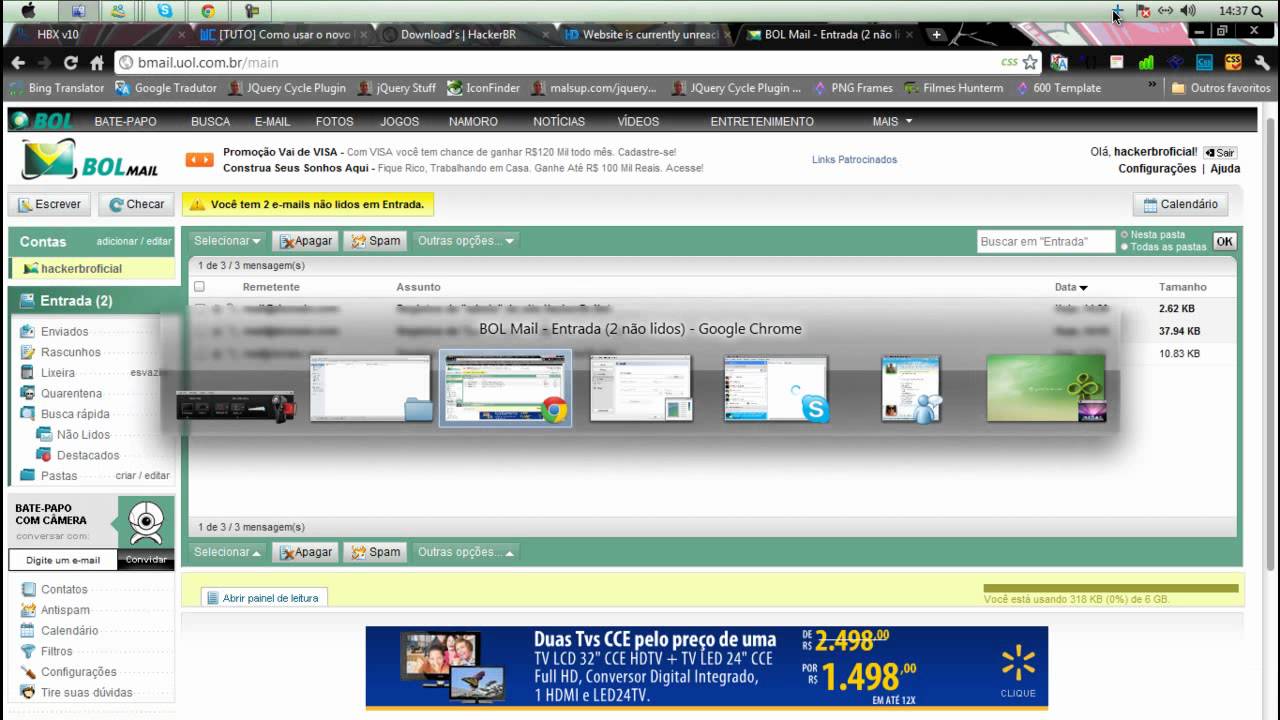
Task: Open sidebar Configurações tools icon
Action: tap(27, 672)
